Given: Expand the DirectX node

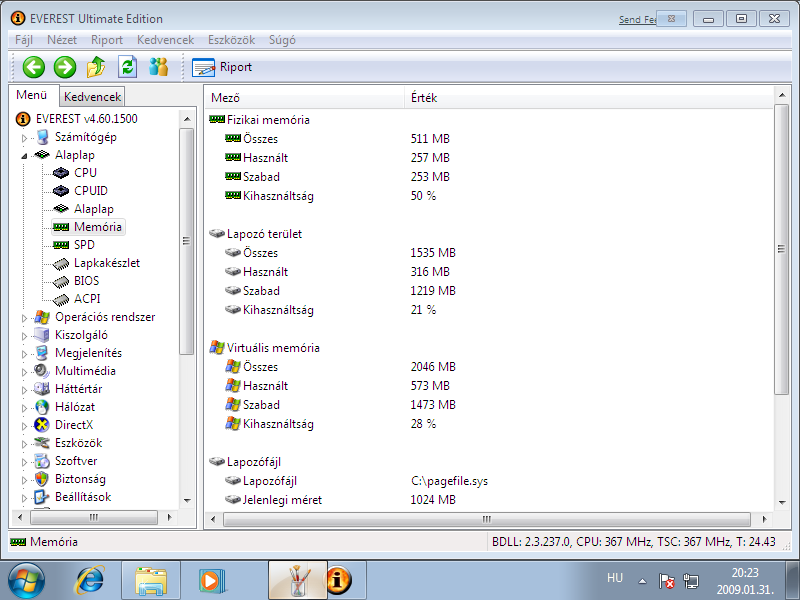Looking at the screenshot, I should [24, 426].
